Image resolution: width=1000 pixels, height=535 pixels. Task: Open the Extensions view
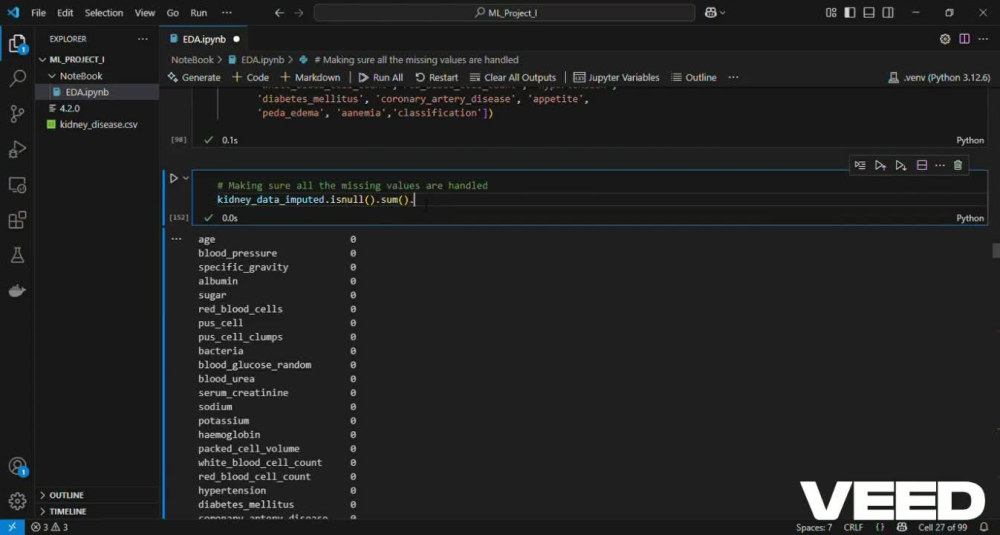(17, 220)
